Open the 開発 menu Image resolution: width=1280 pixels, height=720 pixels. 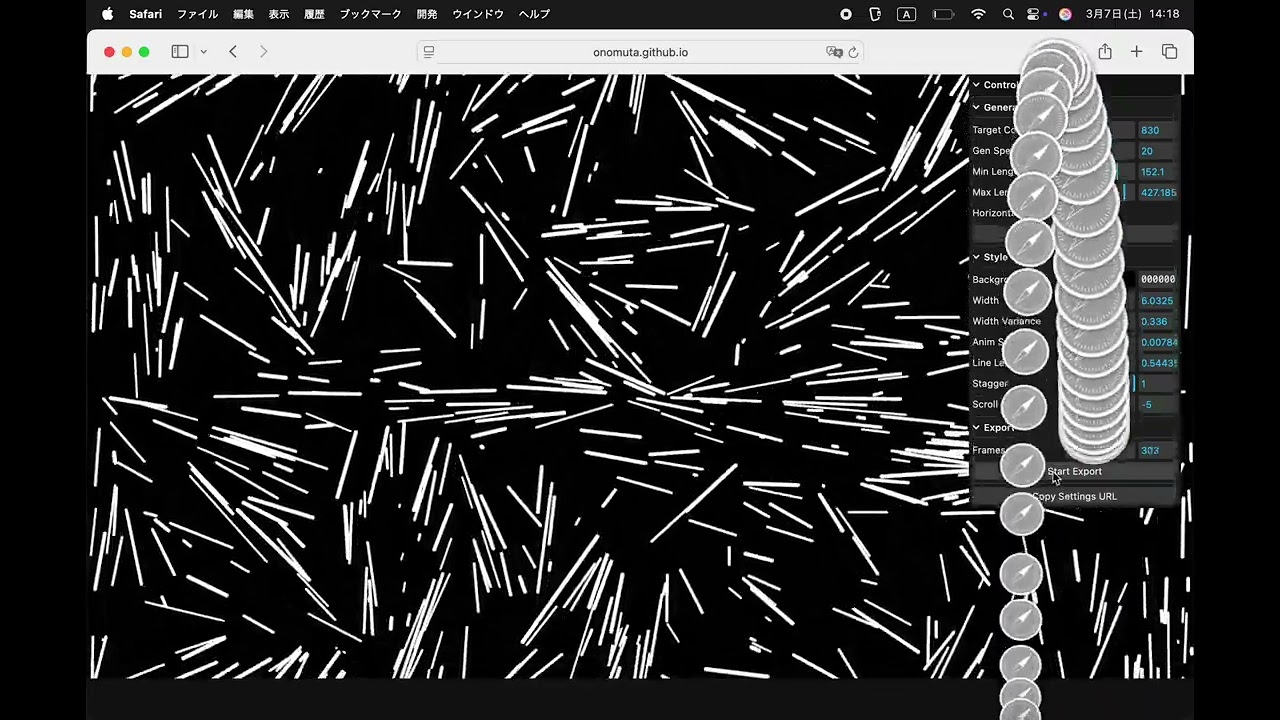[427, 14]
